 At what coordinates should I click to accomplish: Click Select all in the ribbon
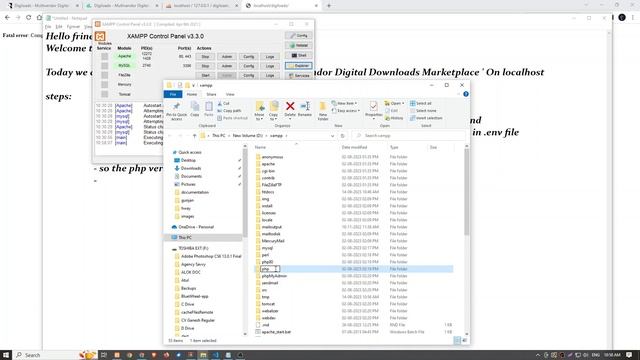[421, 103]
